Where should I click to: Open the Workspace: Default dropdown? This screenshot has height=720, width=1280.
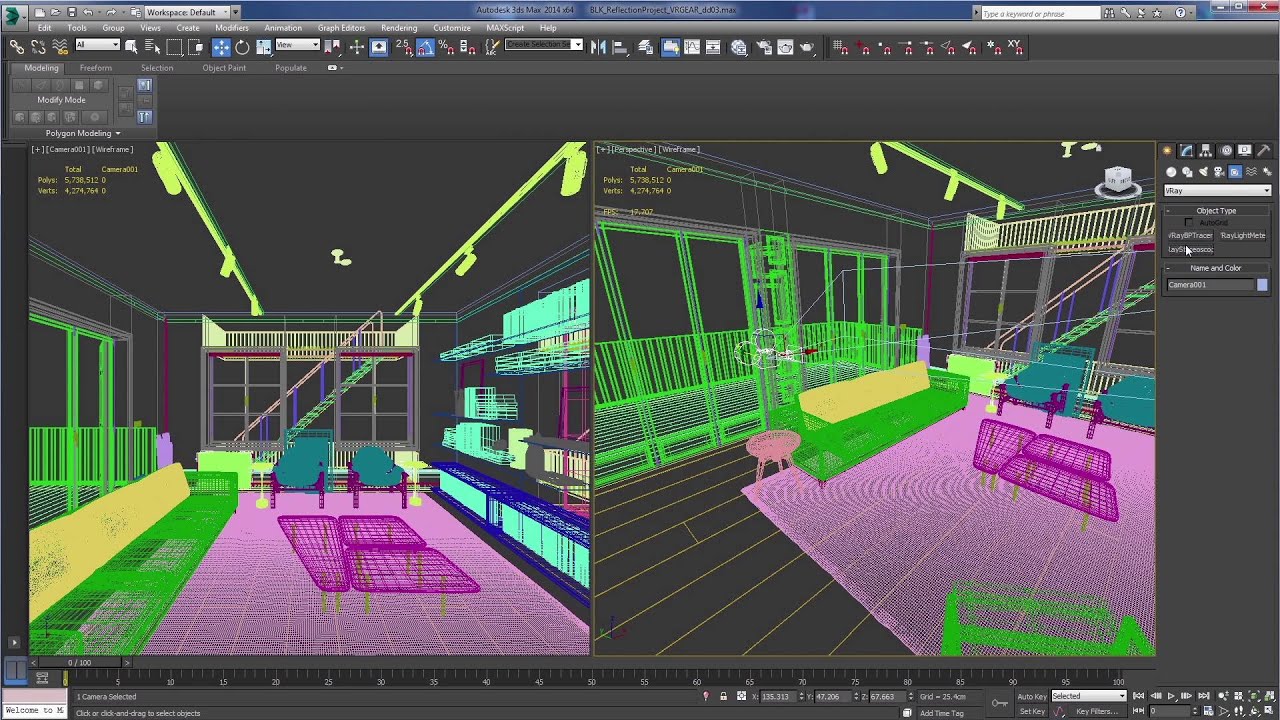coord(186,12)
